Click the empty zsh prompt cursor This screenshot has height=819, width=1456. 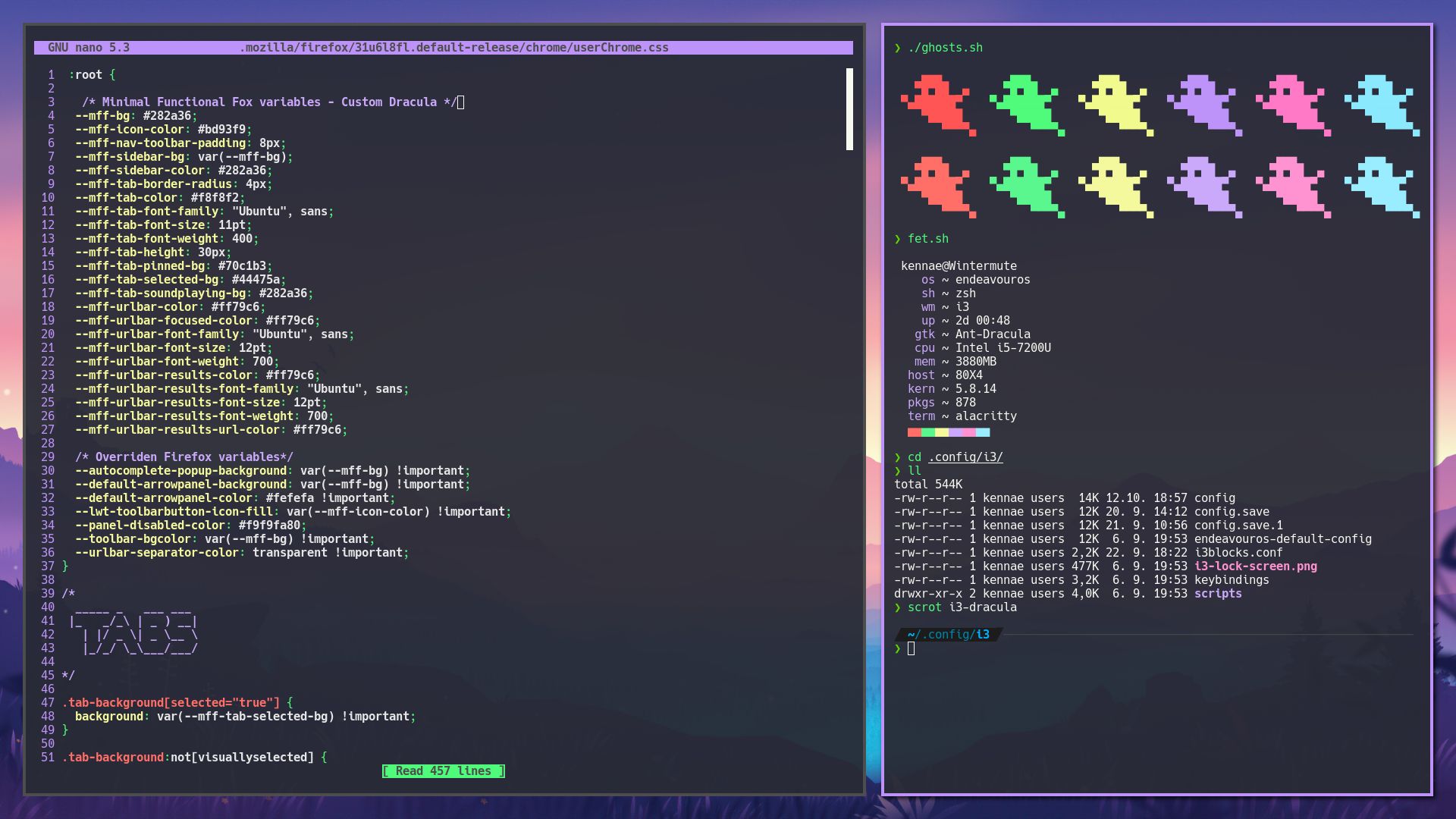tap(910, 649)
